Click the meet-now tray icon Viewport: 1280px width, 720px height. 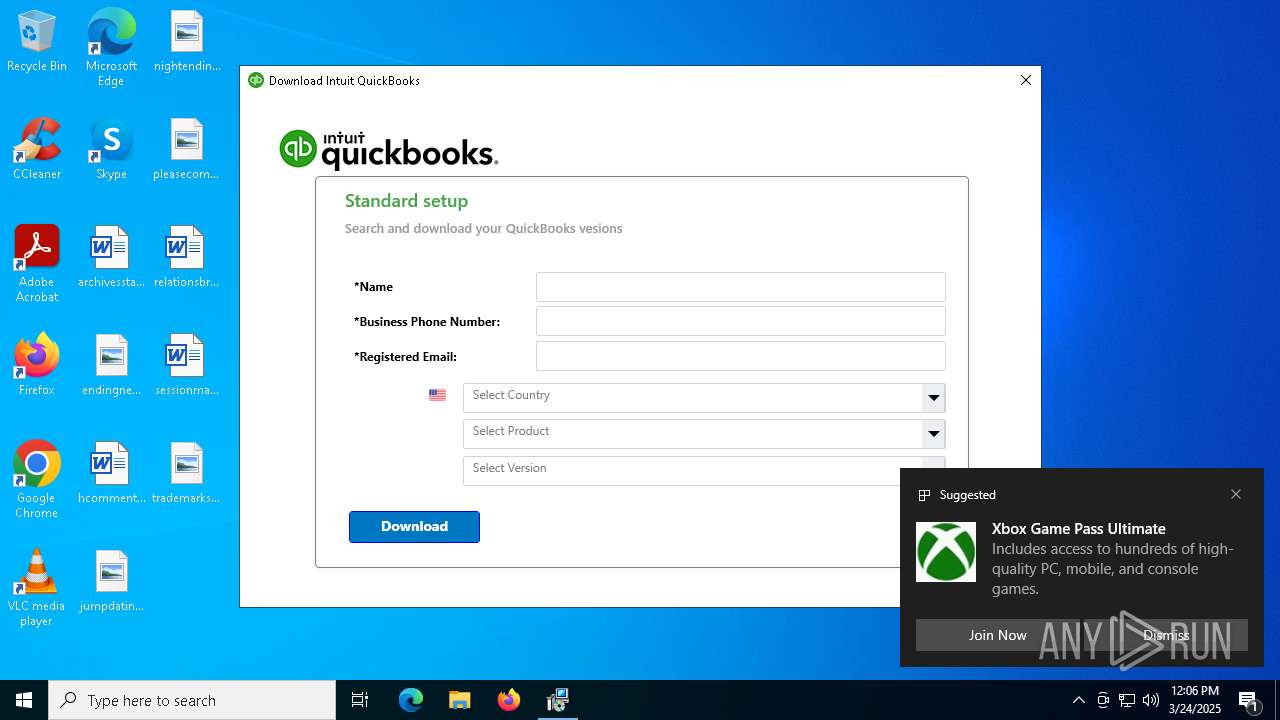[1103, 700]
